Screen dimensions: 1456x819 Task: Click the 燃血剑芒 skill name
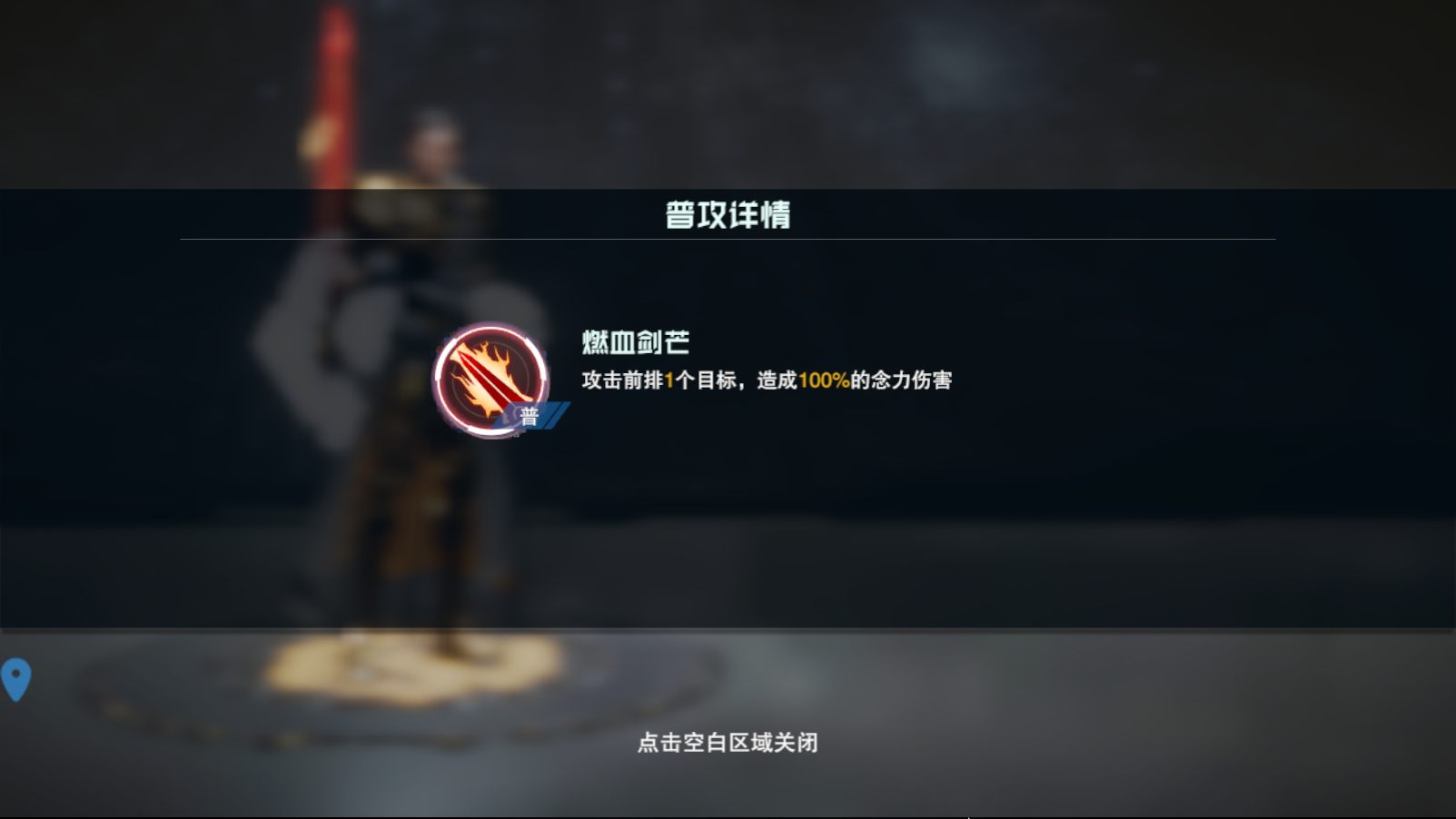636,342
